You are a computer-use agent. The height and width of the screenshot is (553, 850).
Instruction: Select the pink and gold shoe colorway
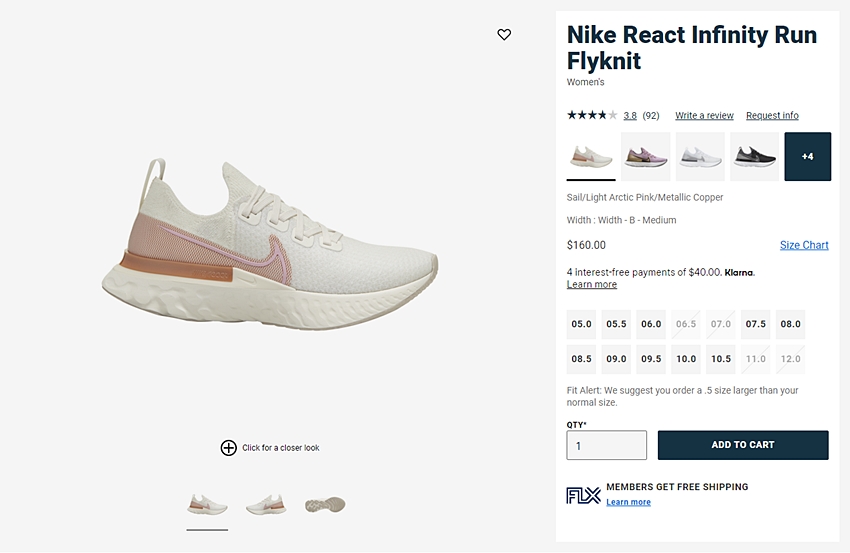pos(646,157)
